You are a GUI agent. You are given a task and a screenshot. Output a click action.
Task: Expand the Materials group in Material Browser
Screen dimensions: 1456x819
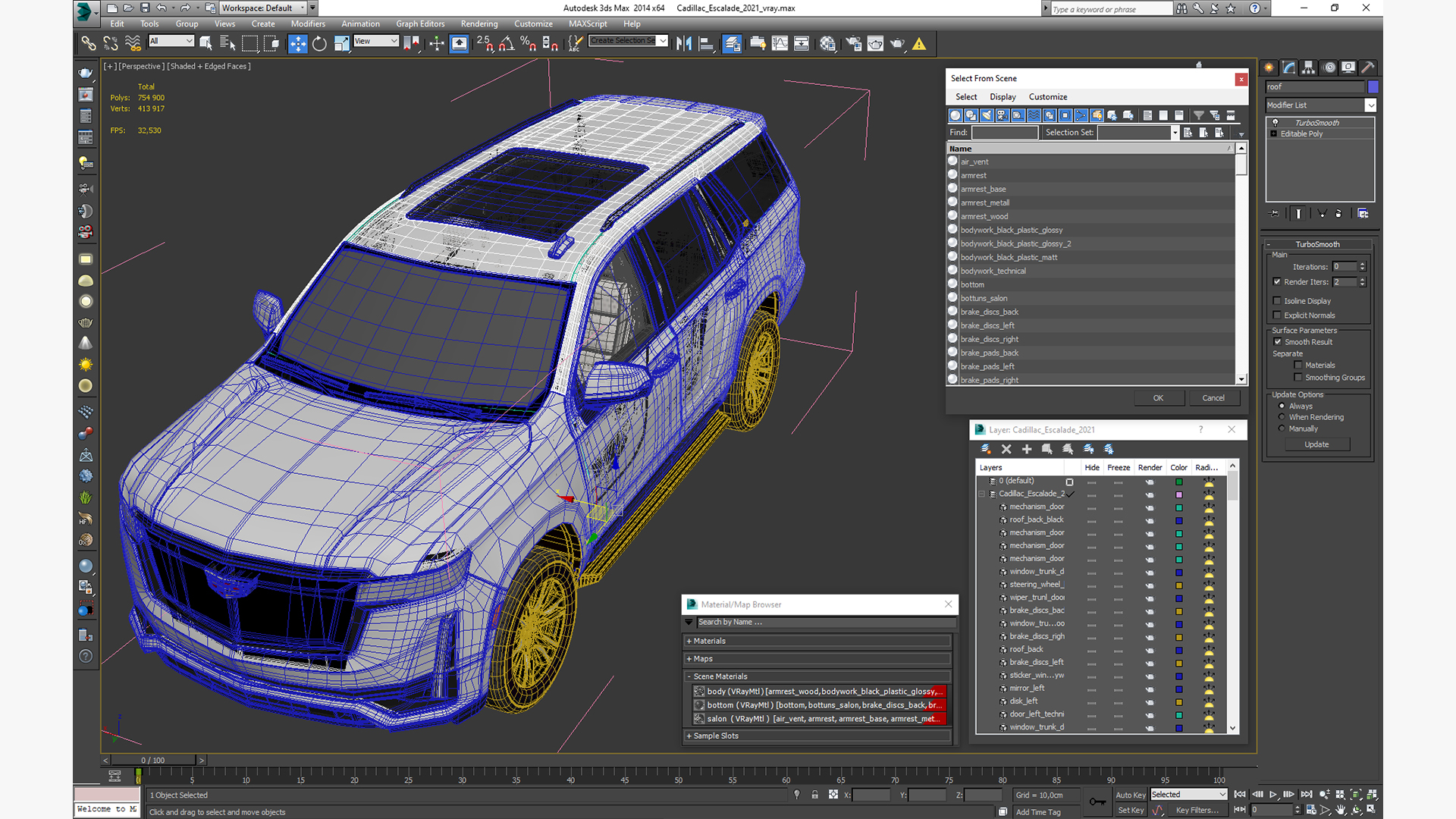(817, 641)
